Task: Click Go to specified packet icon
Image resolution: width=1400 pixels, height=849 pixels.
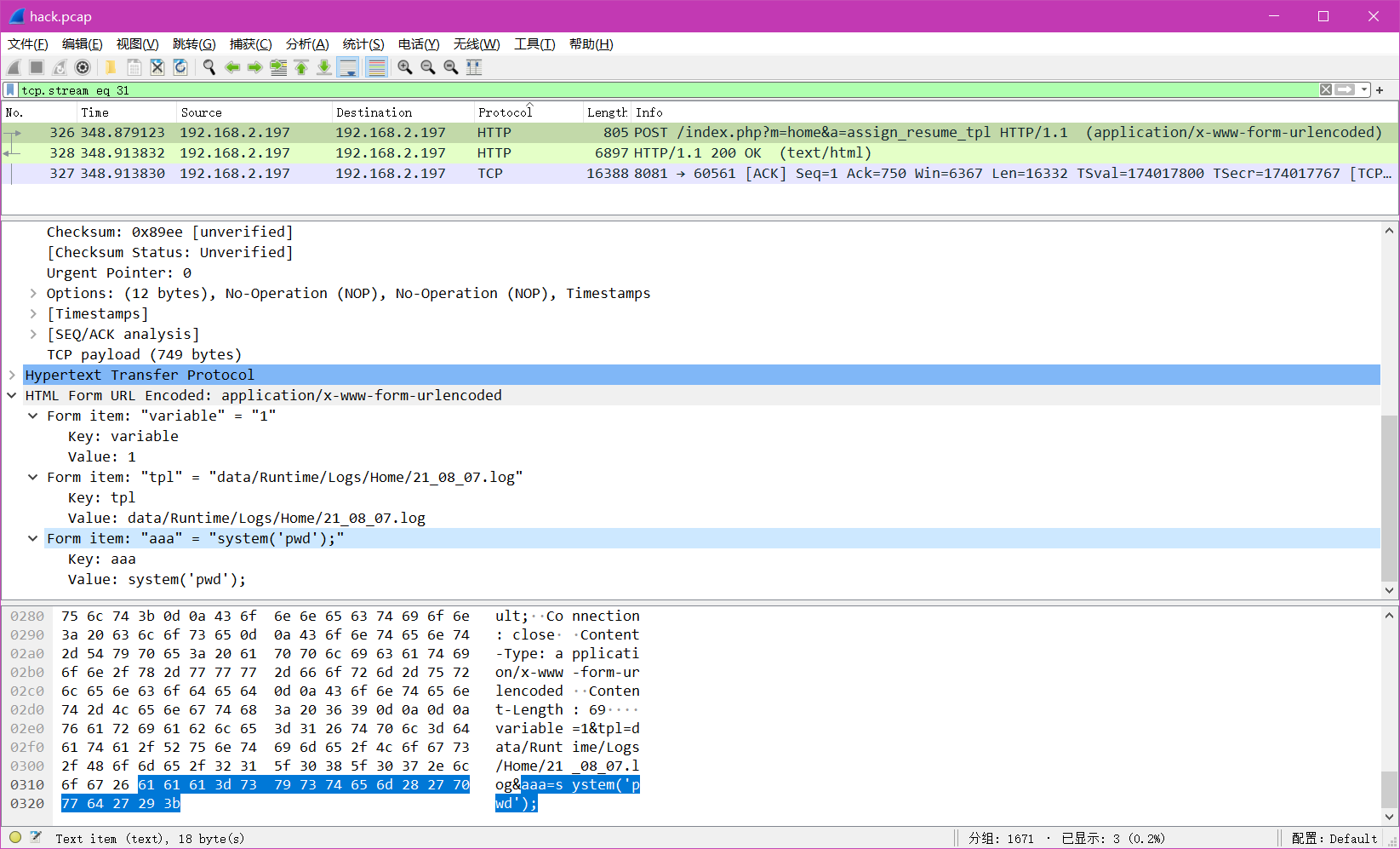Action: coord(278,67)
